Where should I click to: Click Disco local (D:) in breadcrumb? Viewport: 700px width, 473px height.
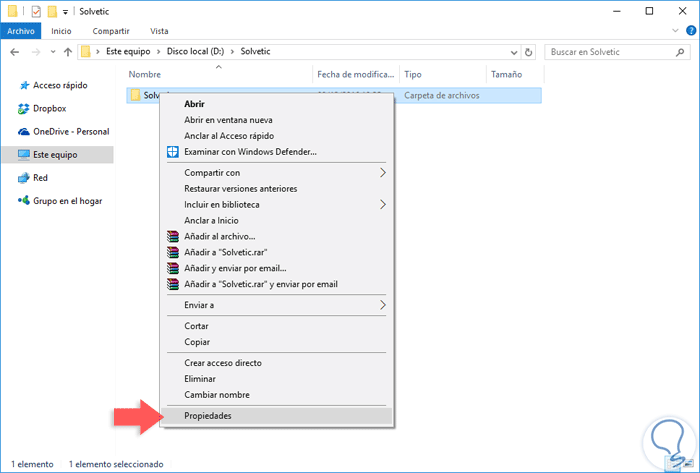tap(196, 51)
